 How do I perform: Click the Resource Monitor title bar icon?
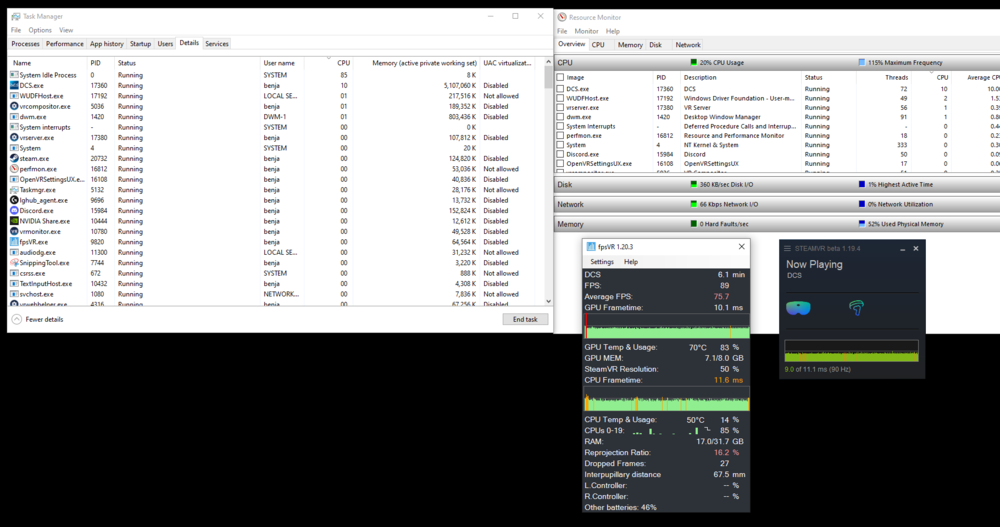[562, 17]
